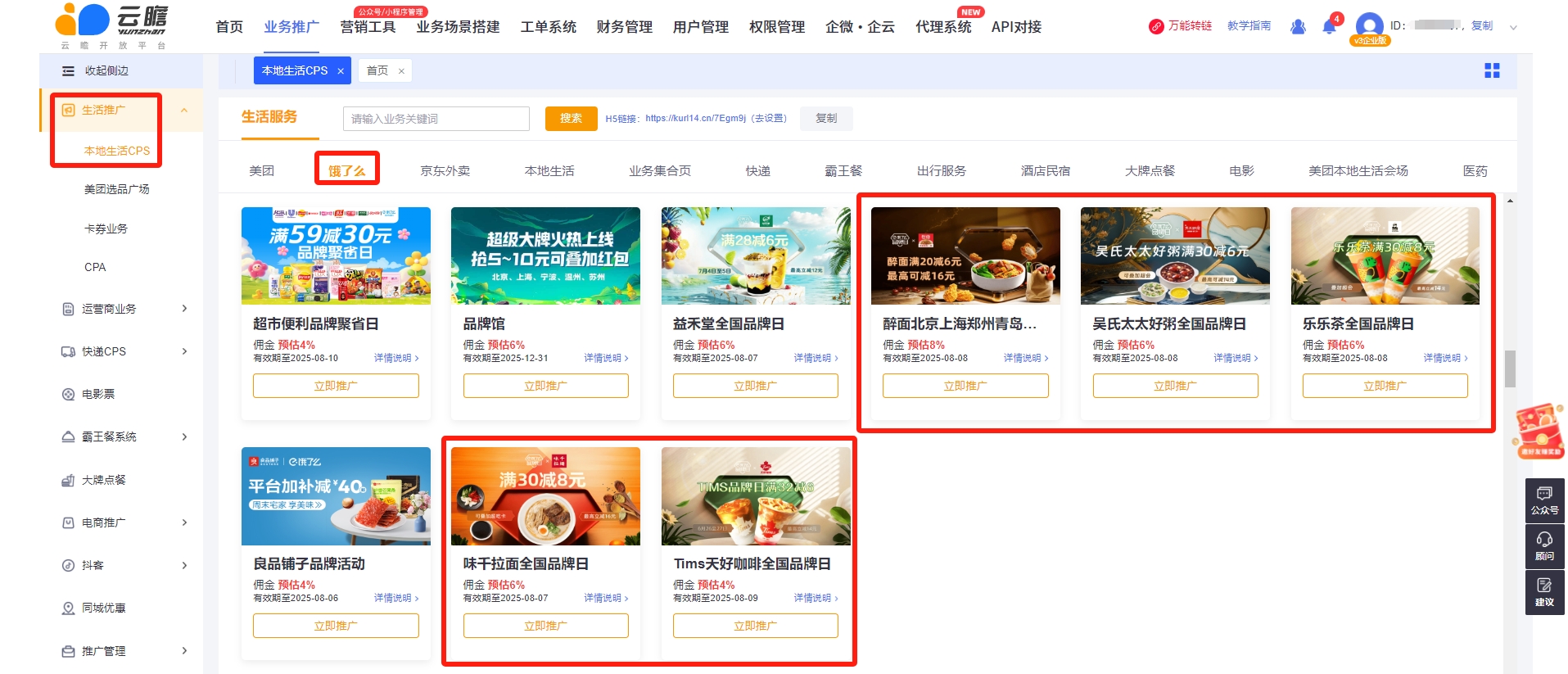The image size is (1568, 674).
Task: Open the 建议 feedback widget
Action: click(x=1544, y=592)
